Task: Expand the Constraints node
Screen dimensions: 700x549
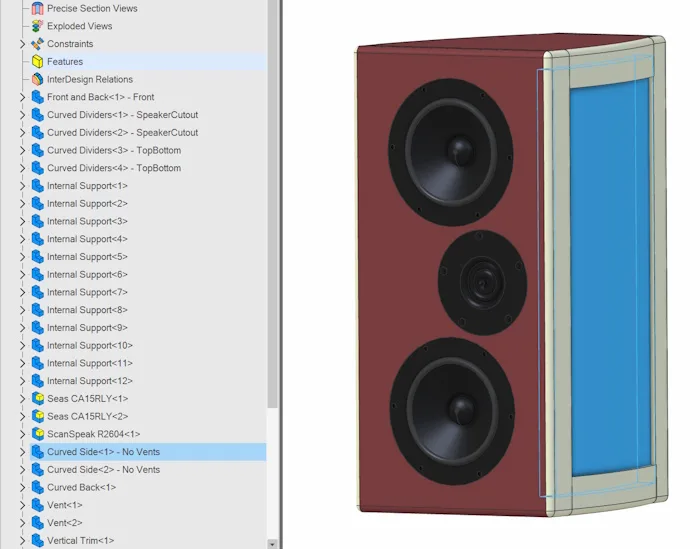Action: point(22,44)
